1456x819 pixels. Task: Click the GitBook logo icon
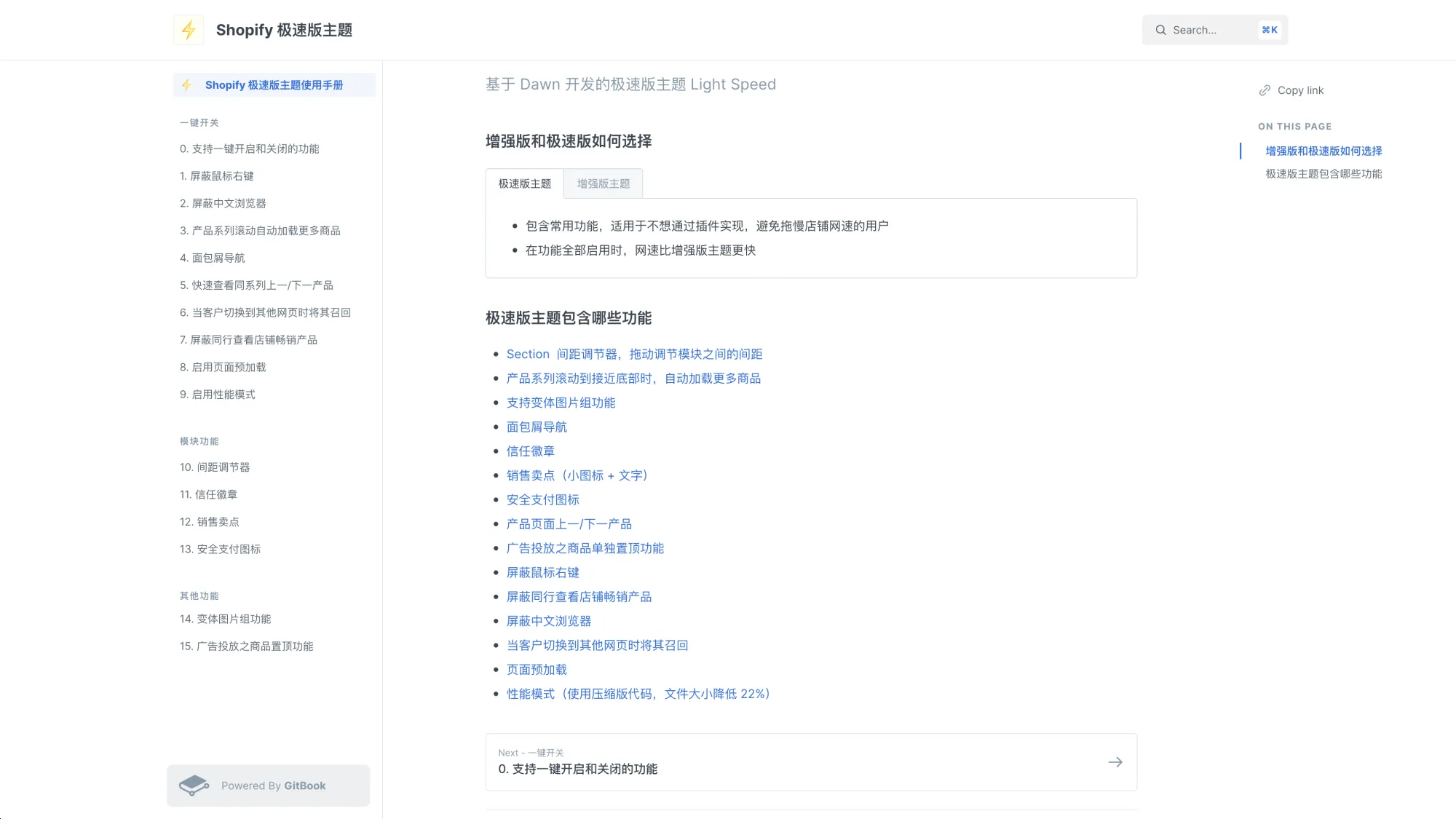click(x=194, y=786)
